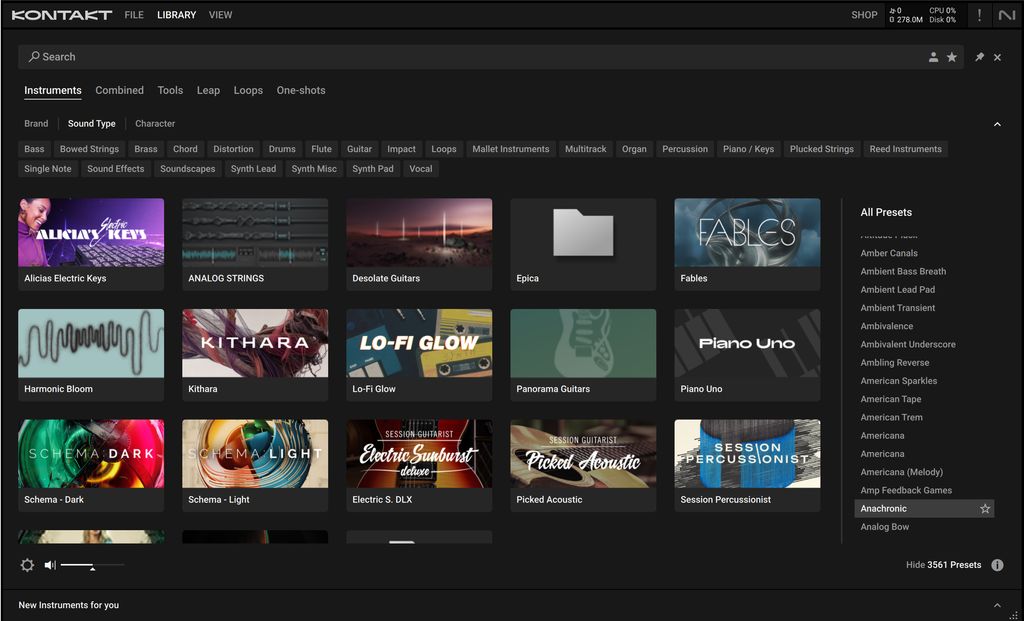Expand the New Instruments for you section
1024x621 pixels.
point(997,605)
